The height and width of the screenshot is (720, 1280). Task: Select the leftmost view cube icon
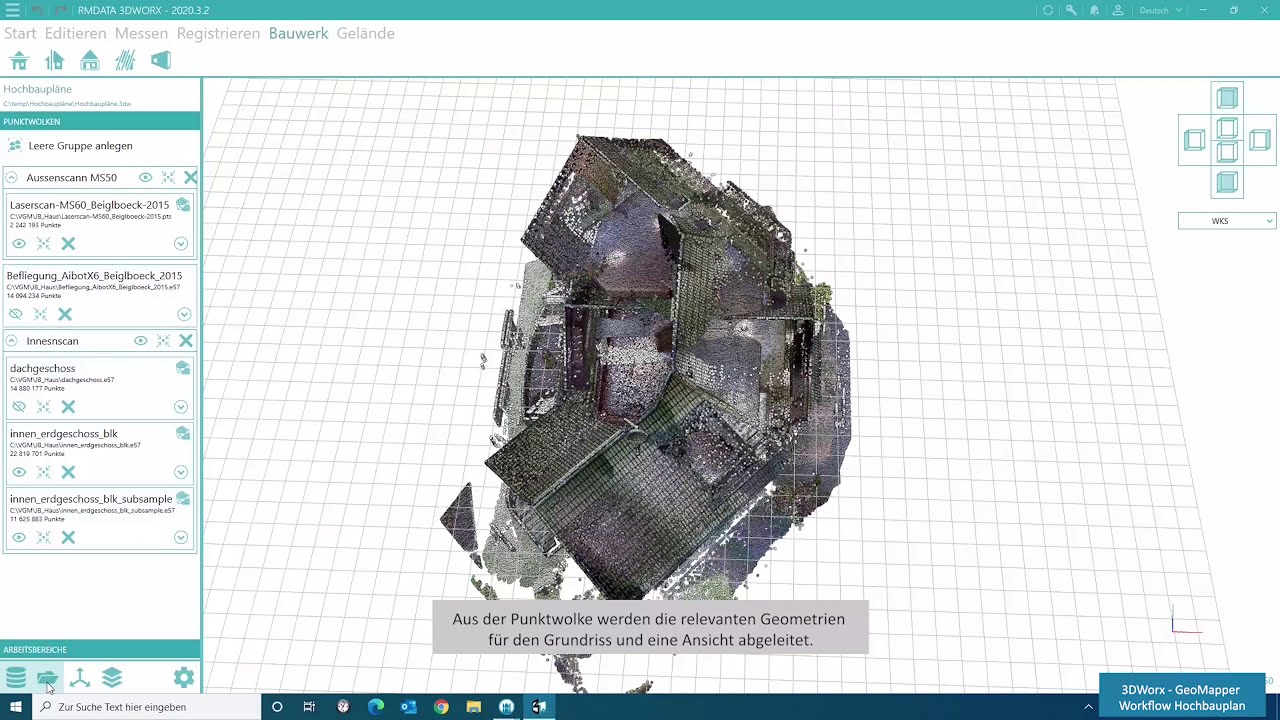click(1194, 141)
